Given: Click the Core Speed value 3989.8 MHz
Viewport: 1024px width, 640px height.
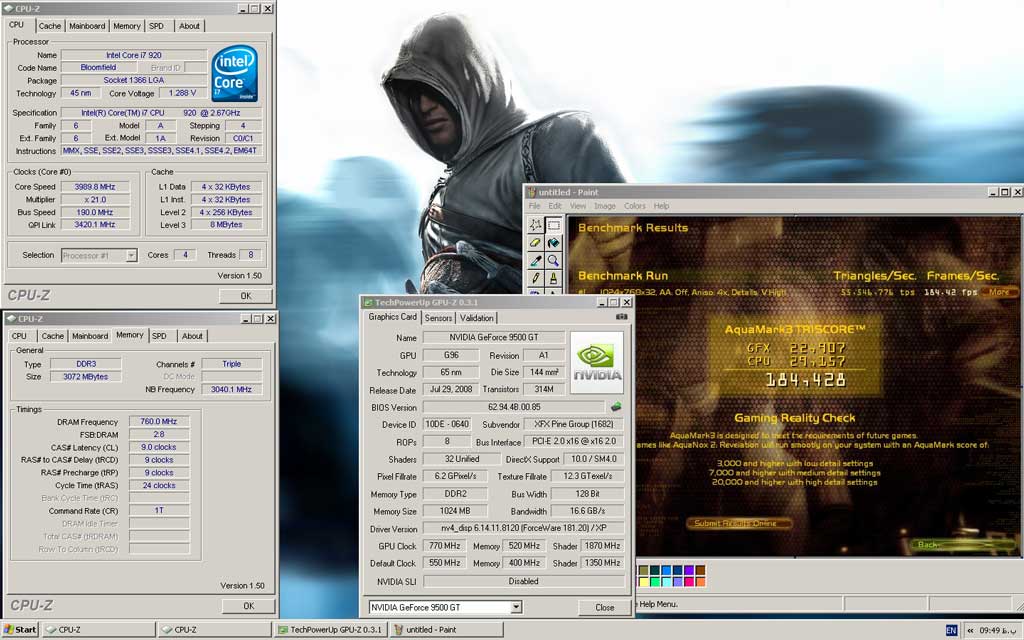Looking at the screenshot, I should (95, 187).
